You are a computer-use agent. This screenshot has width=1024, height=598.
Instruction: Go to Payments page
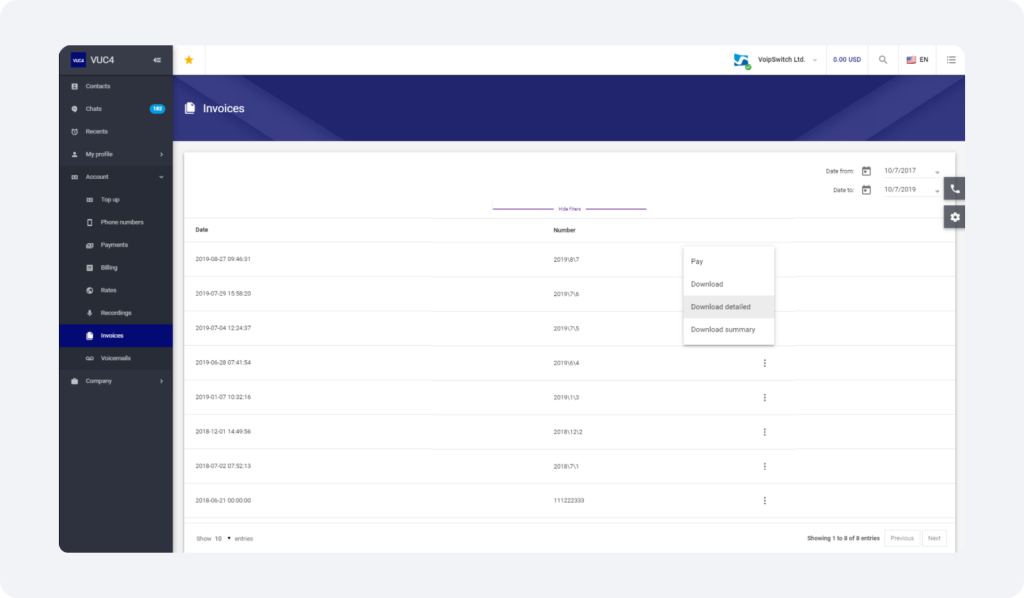coord(116,245)
